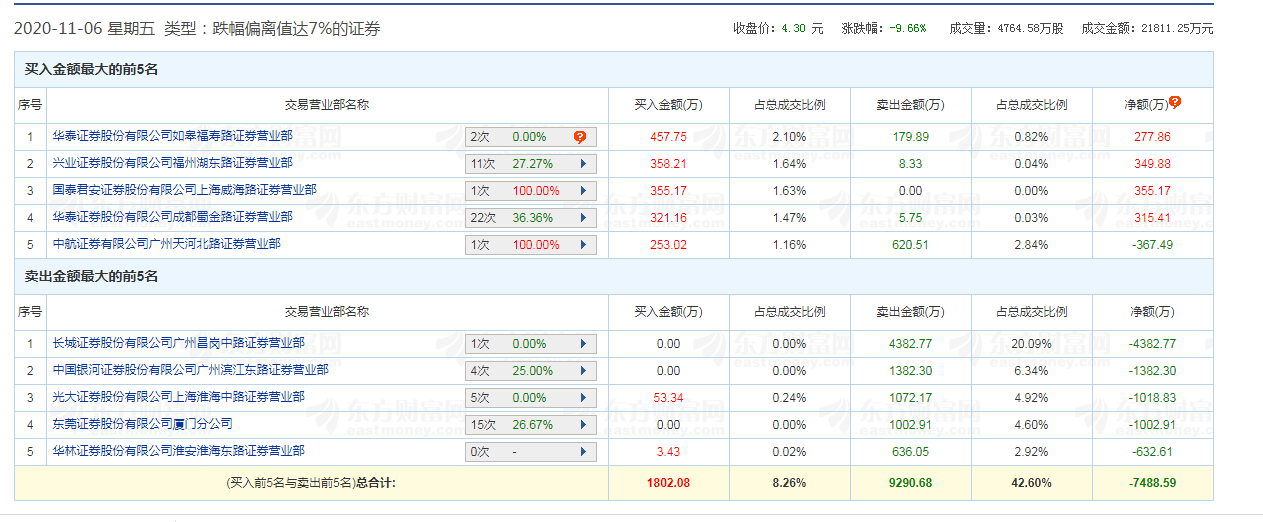Image resolution: width=1263 pixels, height=522 pixels.
Task: Open 东莞证券厦门分公司 link
Action: (143, 424)
